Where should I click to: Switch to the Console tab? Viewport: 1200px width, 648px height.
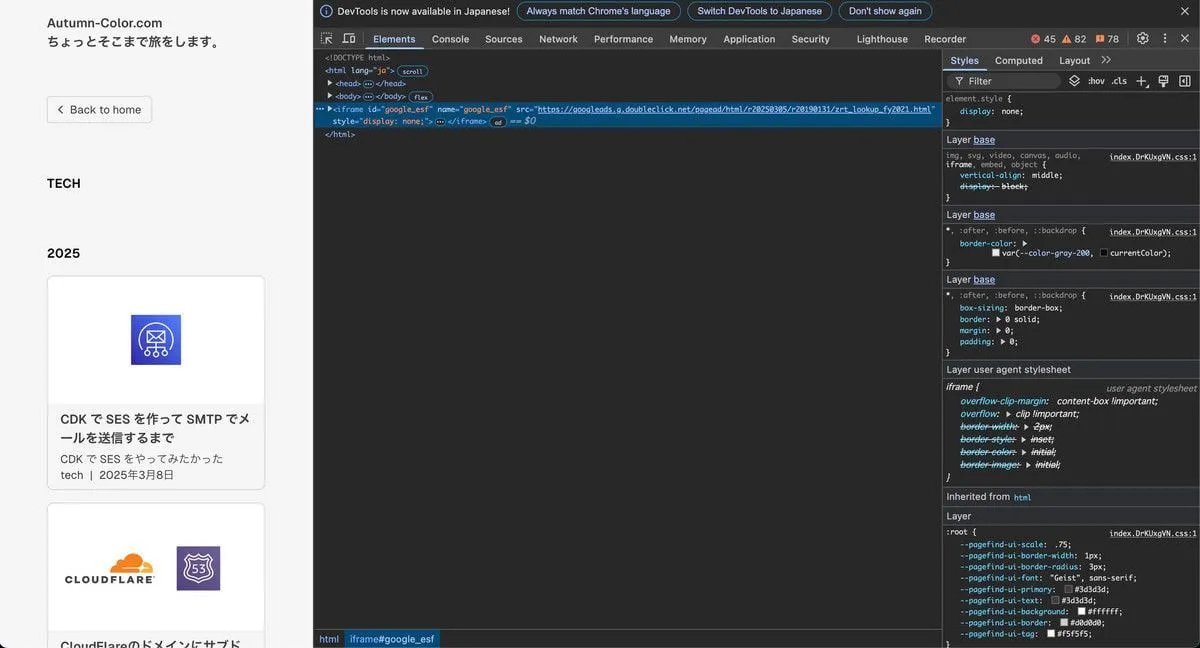[450, 39]
